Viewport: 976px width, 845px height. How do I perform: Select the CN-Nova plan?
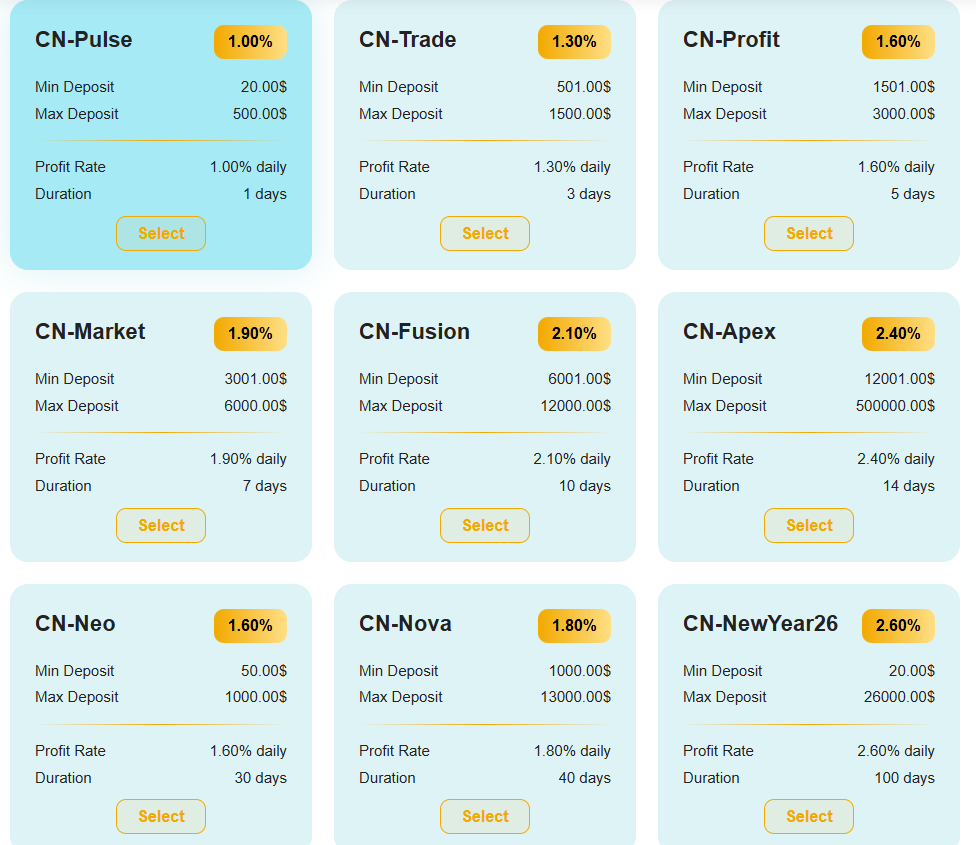pos(485,816)
